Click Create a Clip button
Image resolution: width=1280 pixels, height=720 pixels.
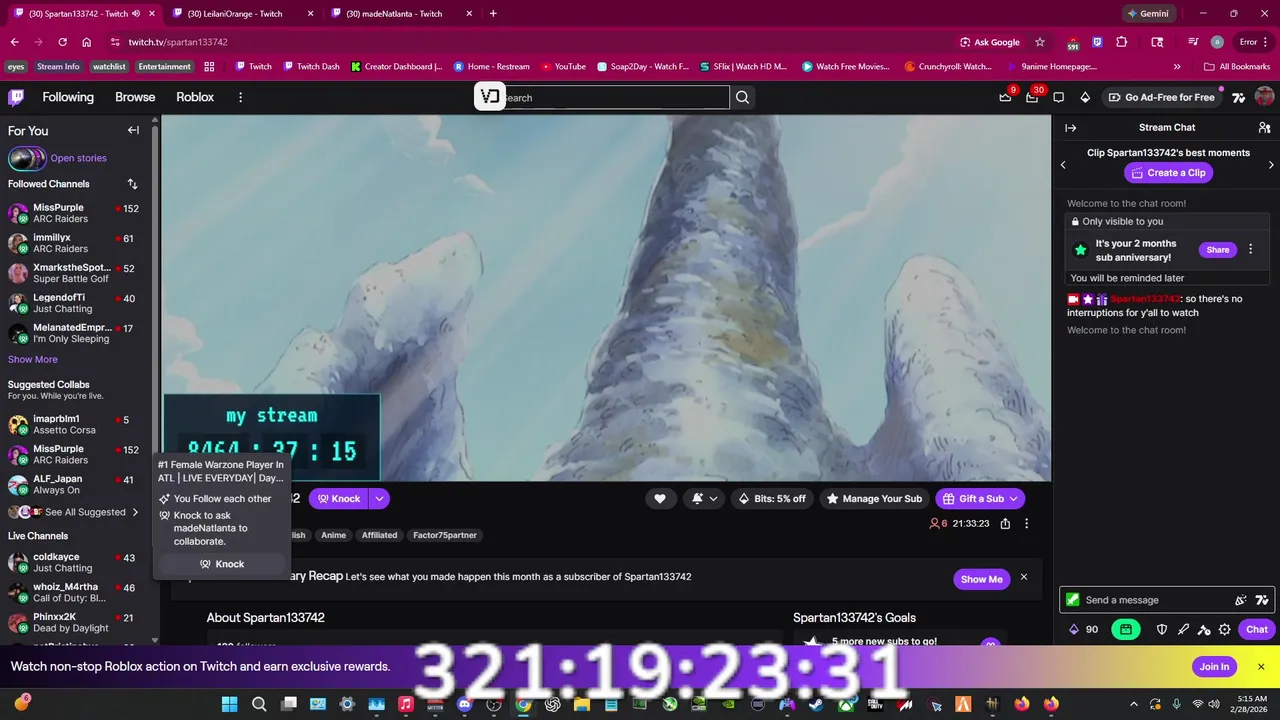tap(1168, 173)
